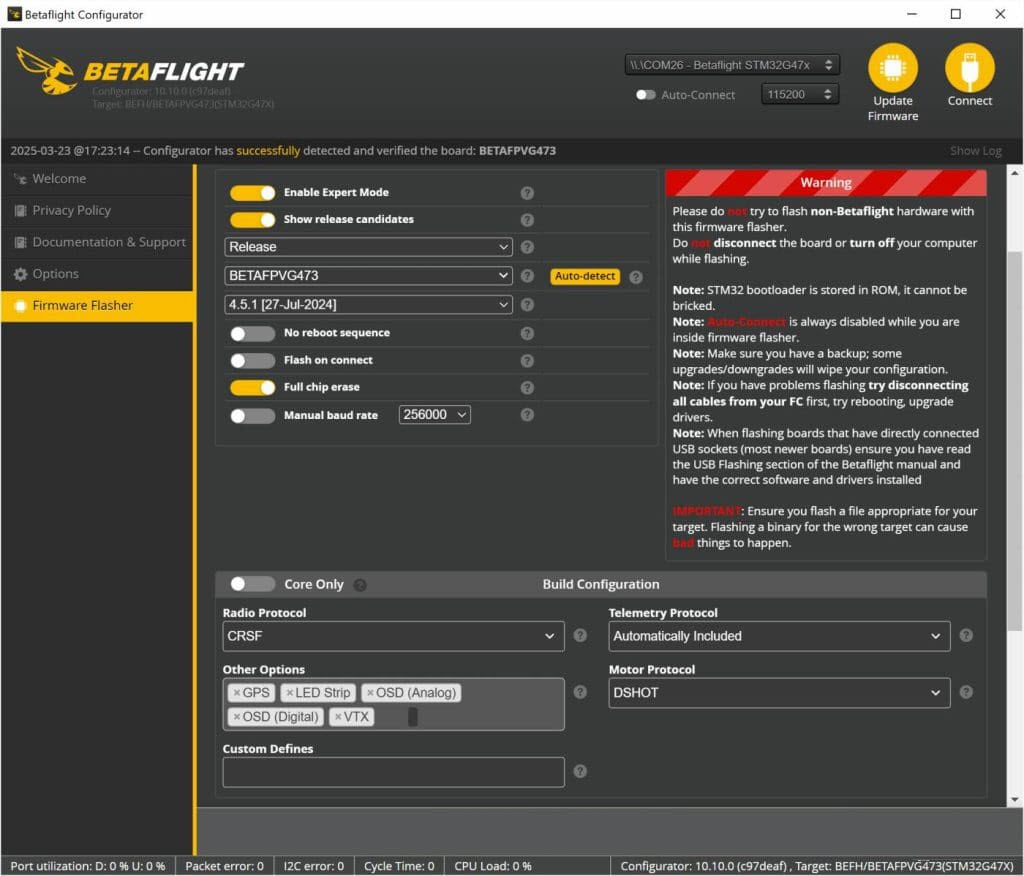The height and width of the screenshot is (876, 1024).
Task: Open the Telemetry Protocol dropdown
Action: [x=779, y=636]
